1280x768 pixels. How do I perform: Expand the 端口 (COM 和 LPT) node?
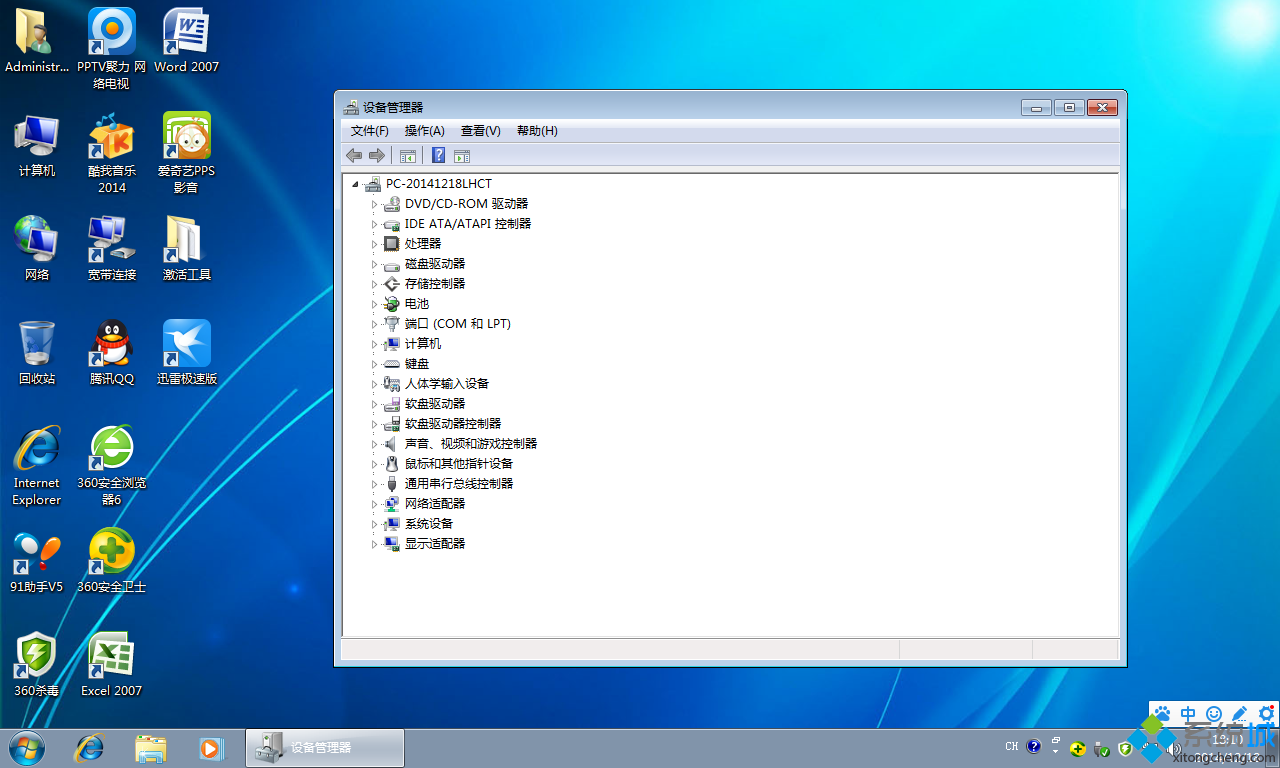(x=375, y=324)
